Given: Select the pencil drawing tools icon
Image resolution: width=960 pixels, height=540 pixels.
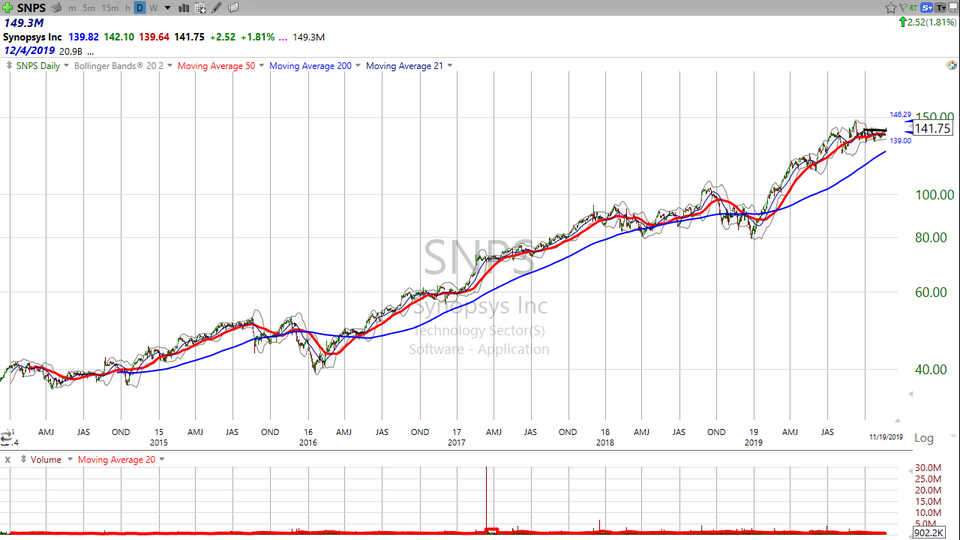Looking at the screenshot, I should 217,8.
